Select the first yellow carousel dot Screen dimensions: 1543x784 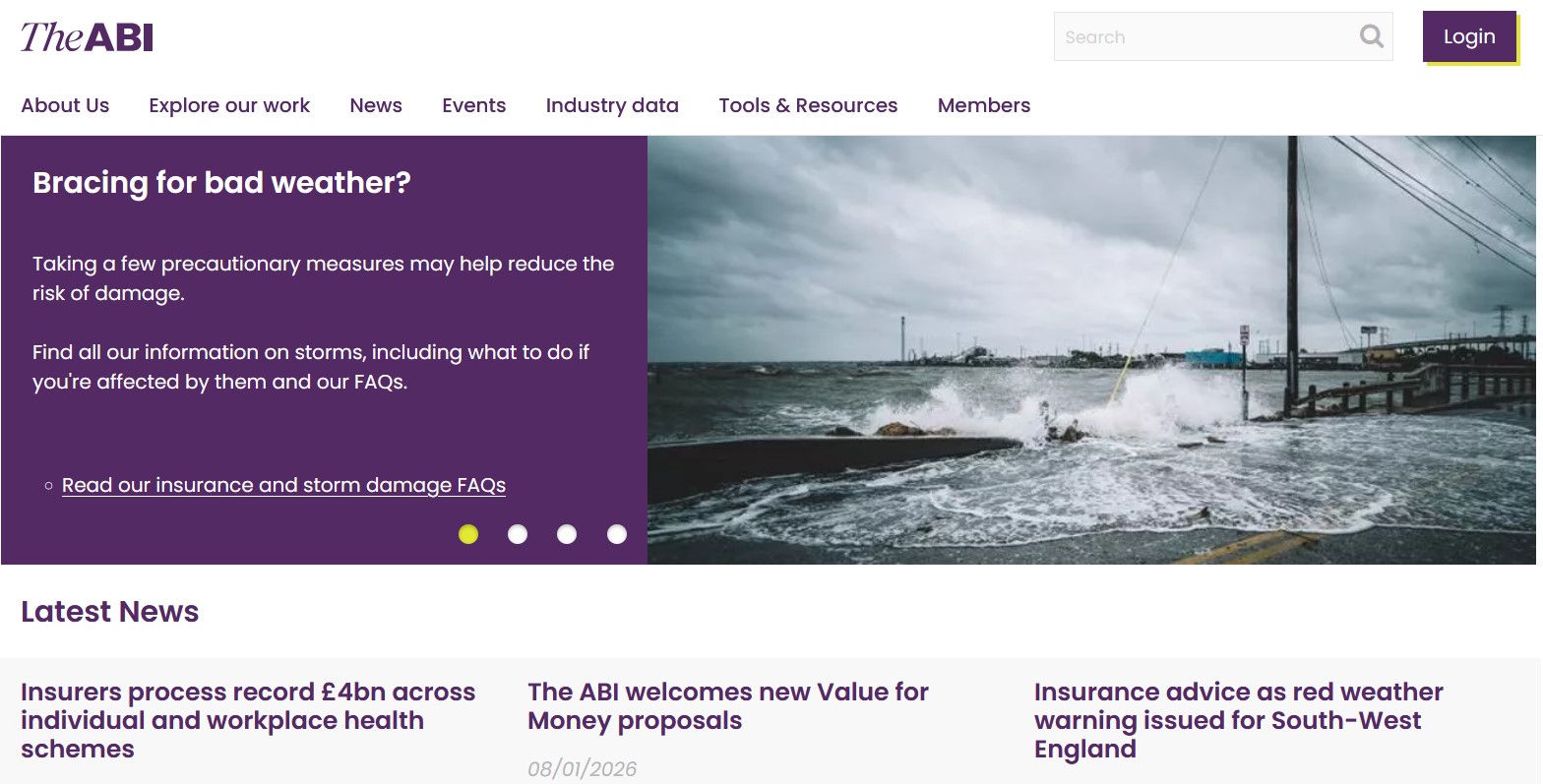point(468,534)
